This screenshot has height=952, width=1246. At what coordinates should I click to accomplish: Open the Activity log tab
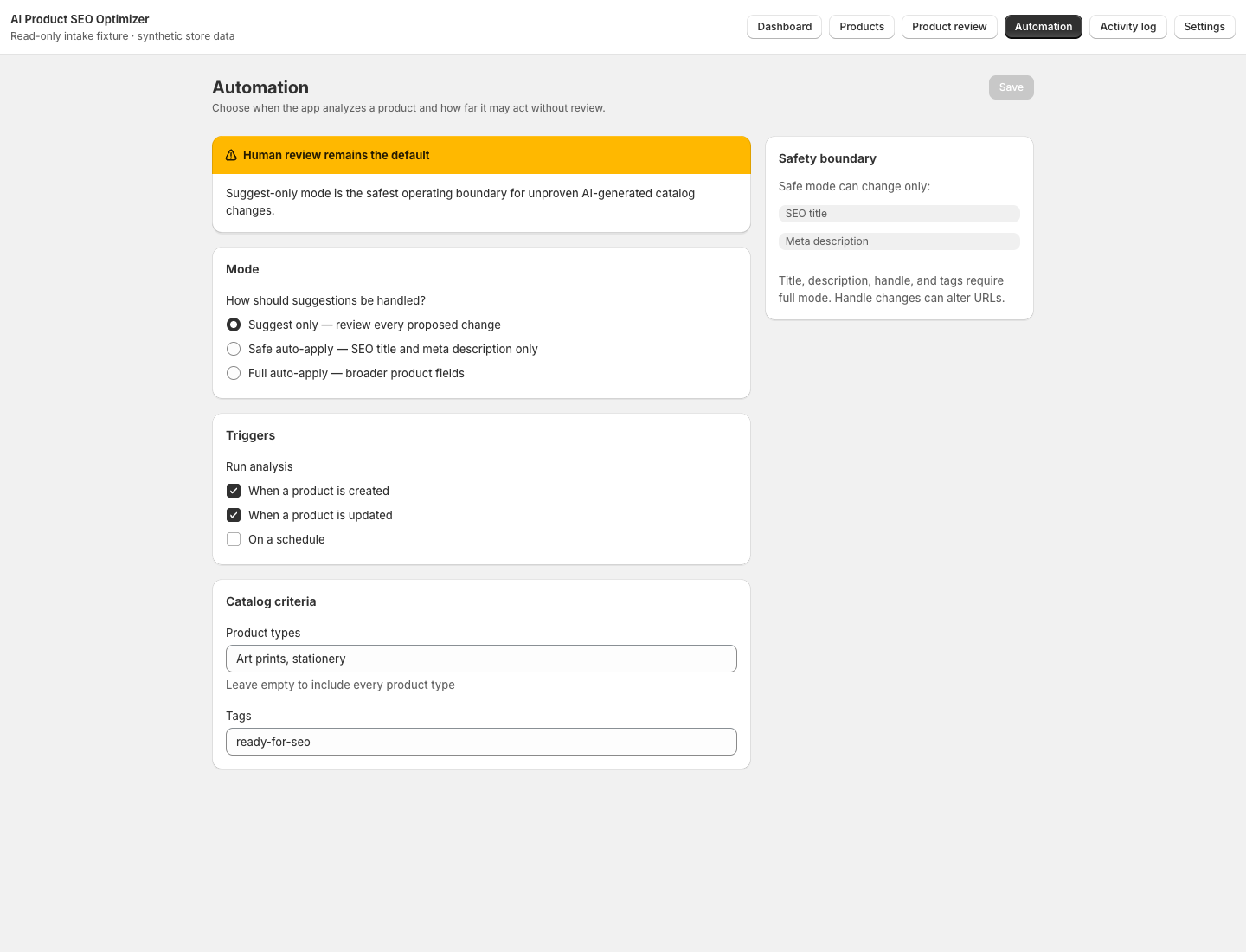click(x=1128, y=27)
